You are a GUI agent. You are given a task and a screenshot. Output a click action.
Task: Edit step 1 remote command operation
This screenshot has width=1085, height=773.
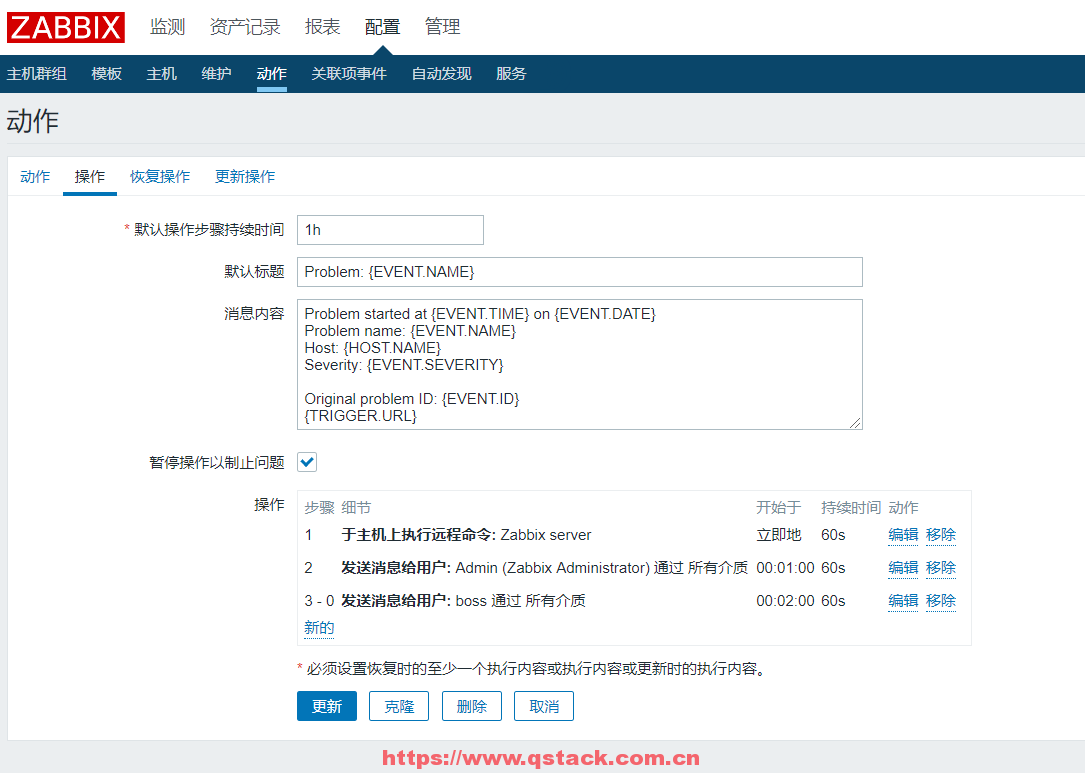903,535
